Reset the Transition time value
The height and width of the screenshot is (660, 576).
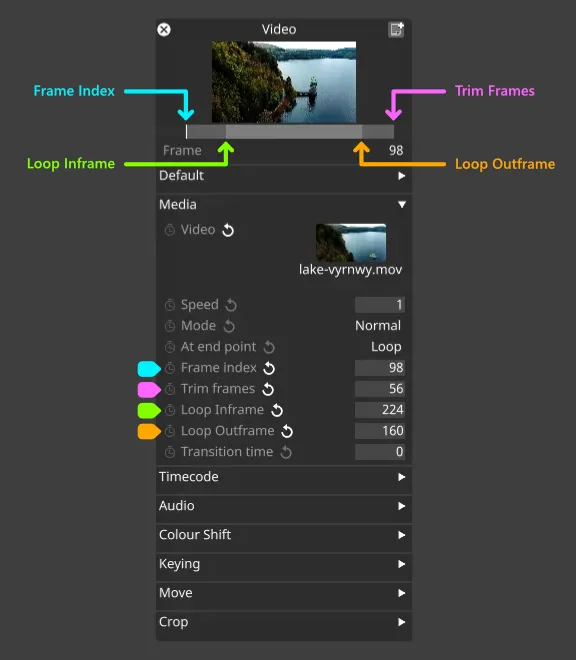(x=286, y=452)
